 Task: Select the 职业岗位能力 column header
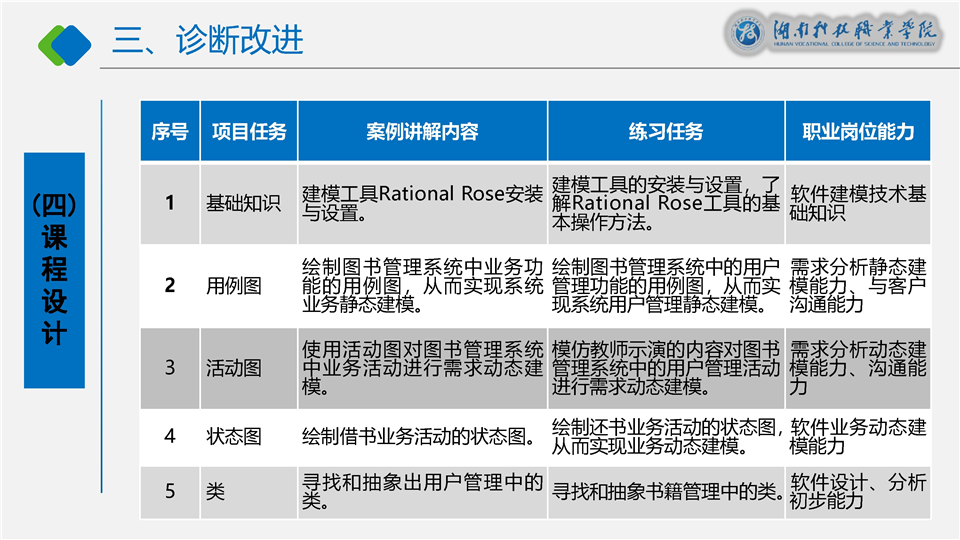pyautogui.click(x=858, y=132)
